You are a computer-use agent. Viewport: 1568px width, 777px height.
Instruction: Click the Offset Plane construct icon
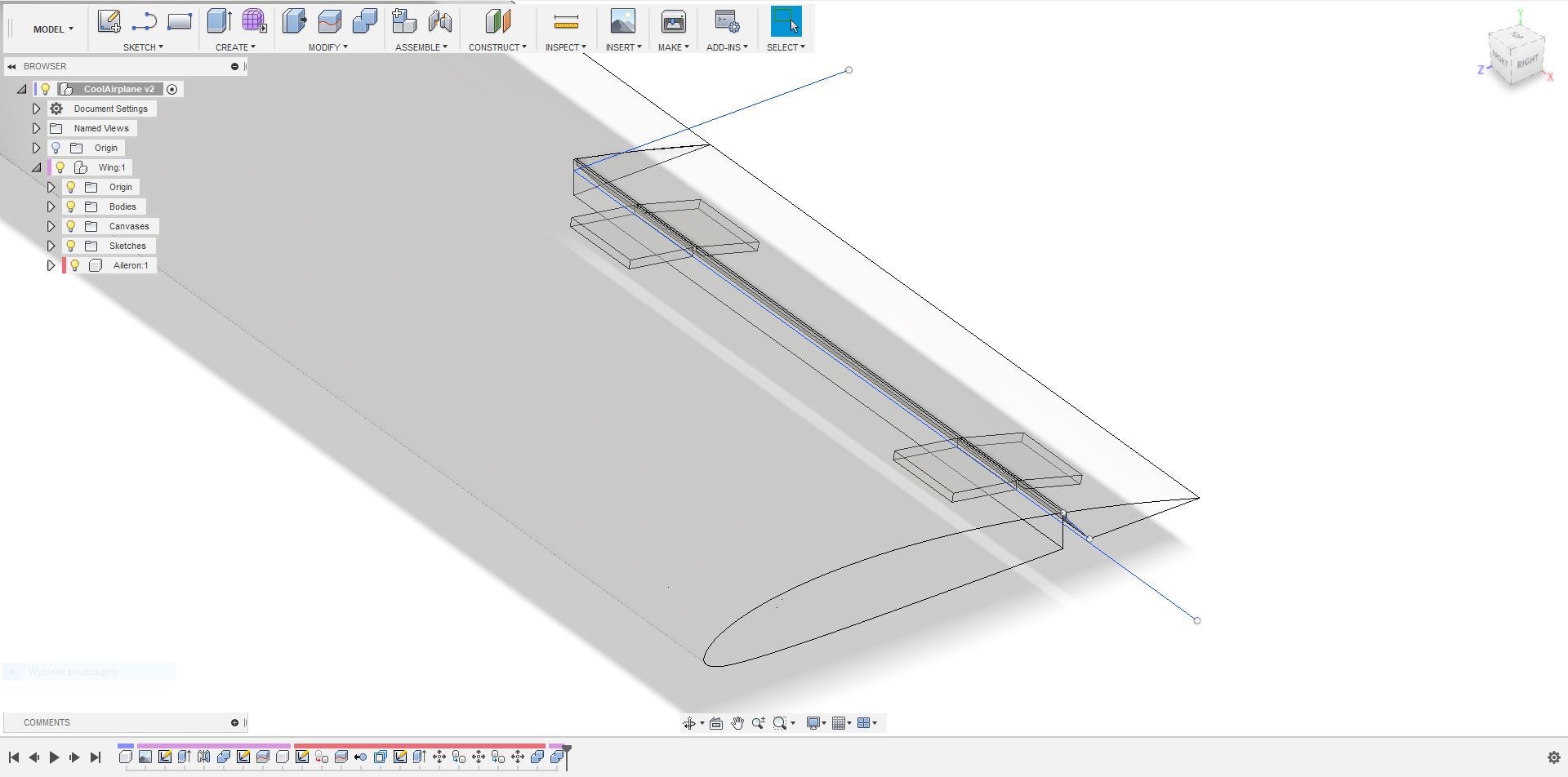(x=497, y=21)
